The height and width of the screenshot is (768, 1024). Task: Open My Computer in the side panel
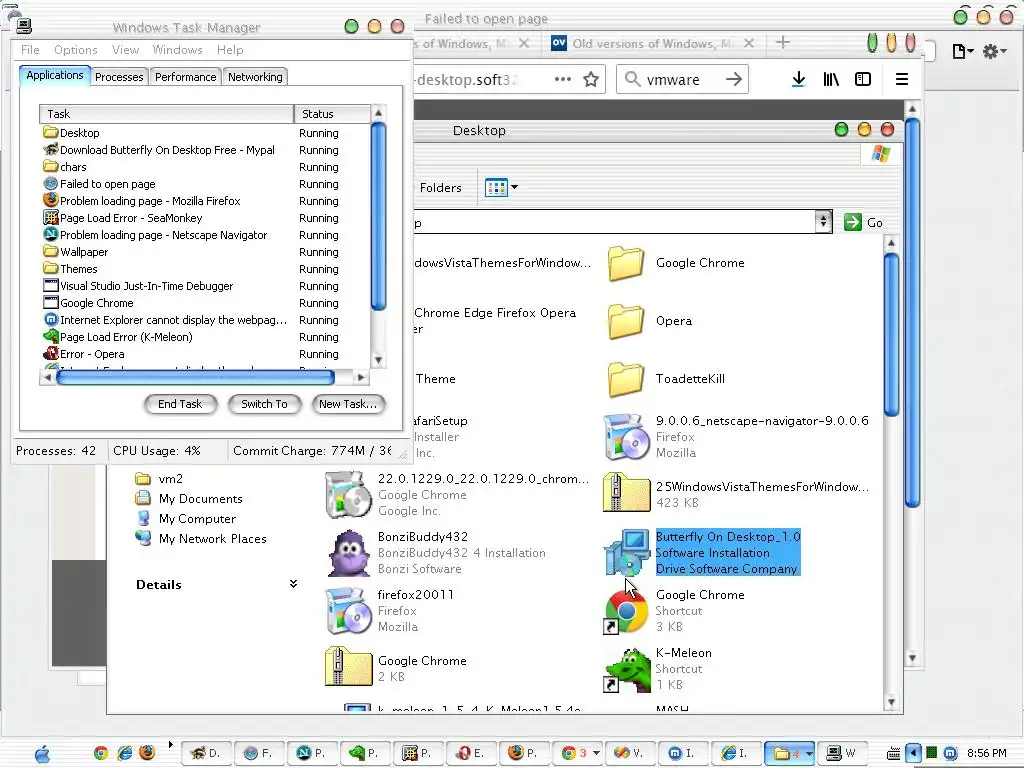197,519
